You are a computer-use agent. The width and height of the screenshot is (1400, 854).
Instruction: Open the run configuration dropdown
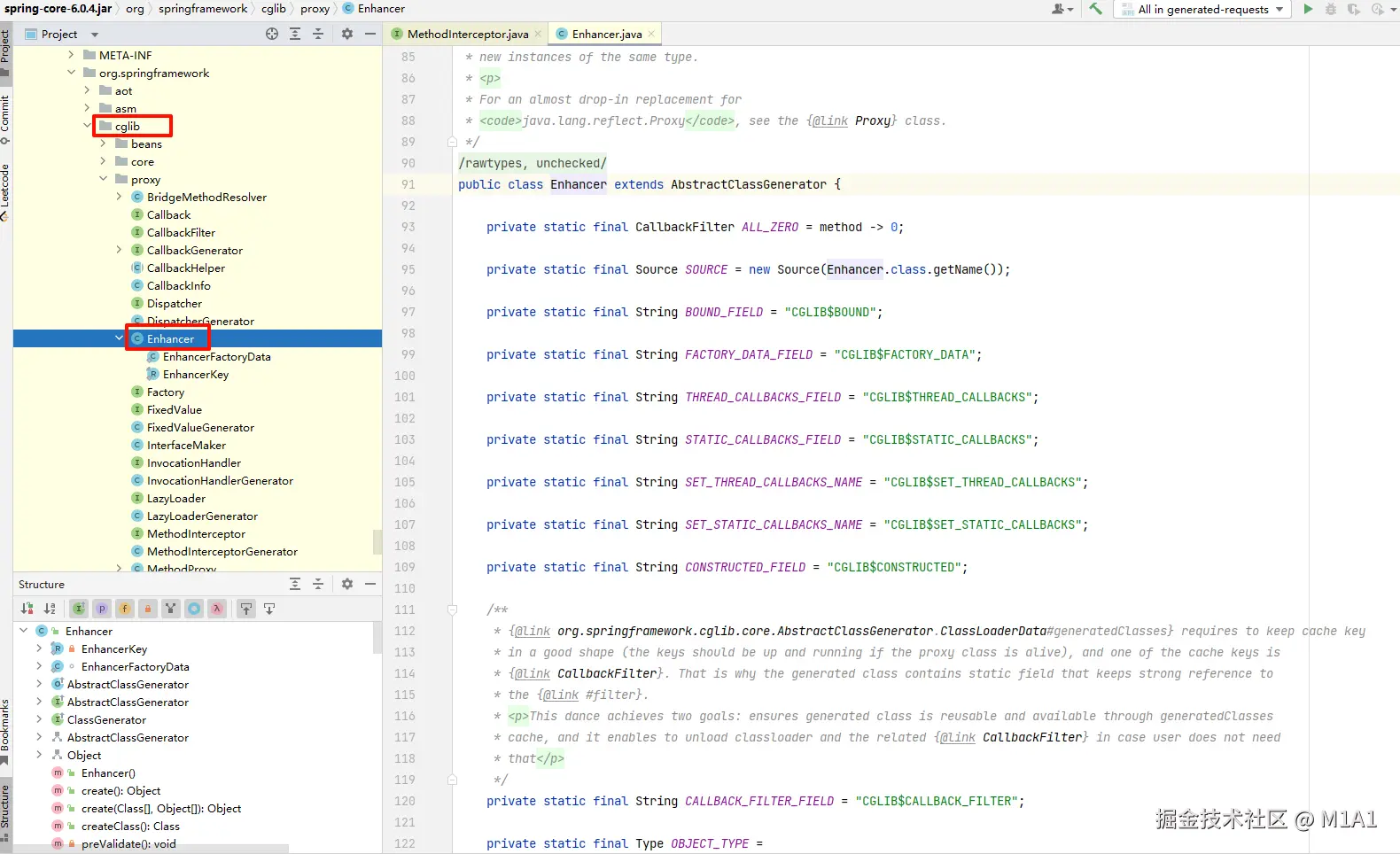click(x=1203, y=9)
